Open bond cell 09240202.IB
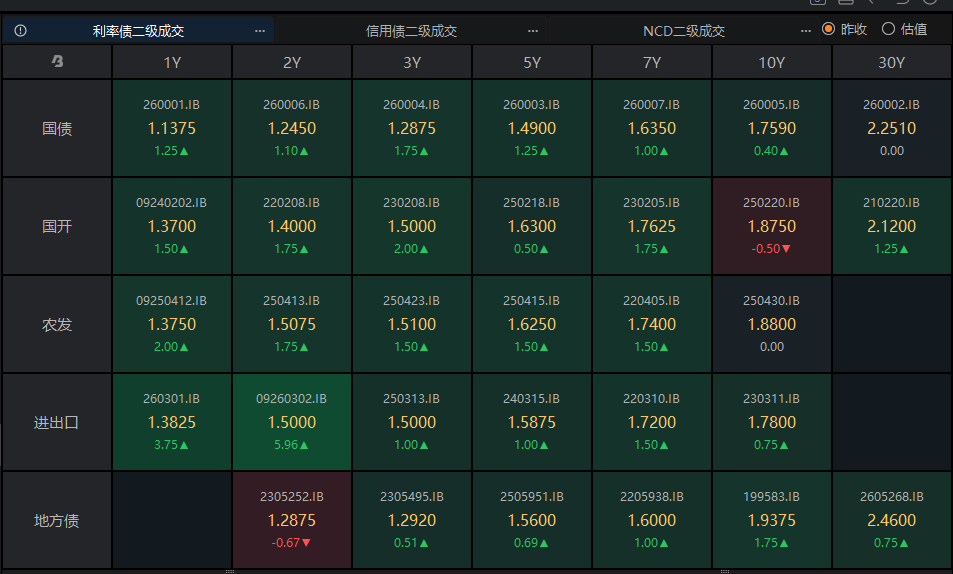The width and height of the screenshot is (953, 574). click(172, 226)
